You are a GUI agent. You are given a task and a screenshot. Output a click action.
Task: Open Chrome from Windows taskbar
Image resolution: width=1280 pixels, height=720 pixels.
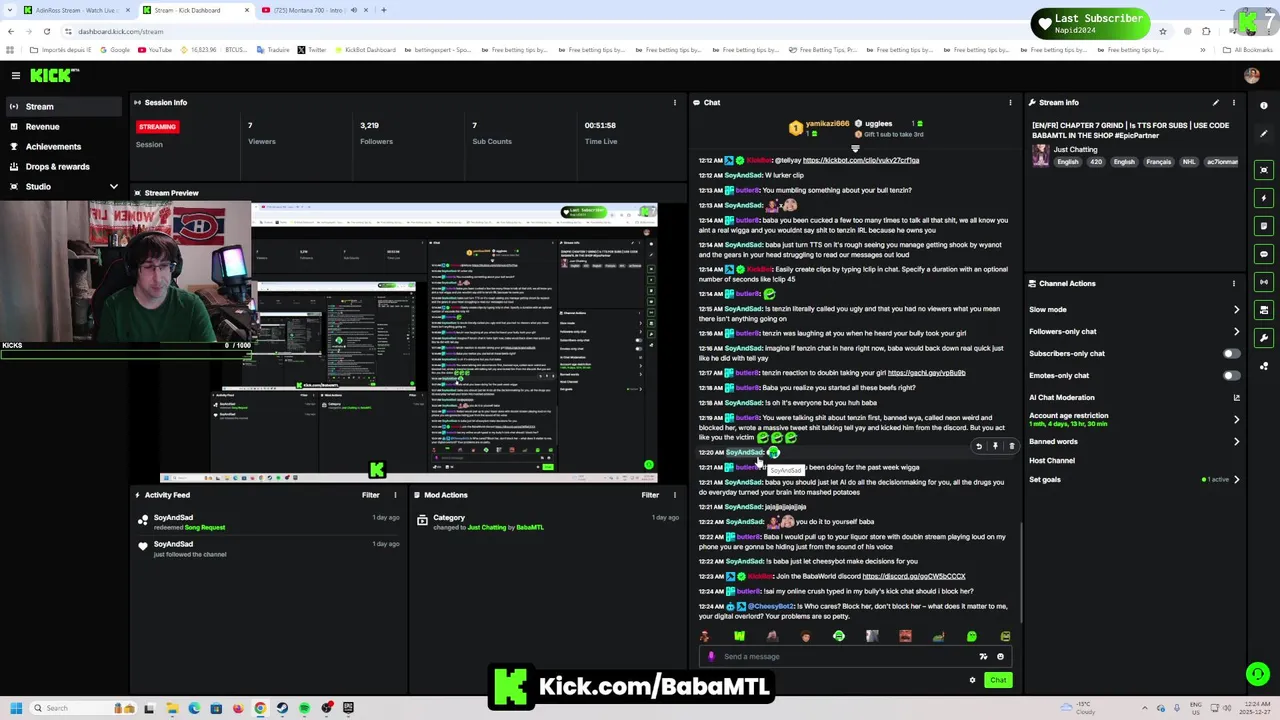click(260, 708)
